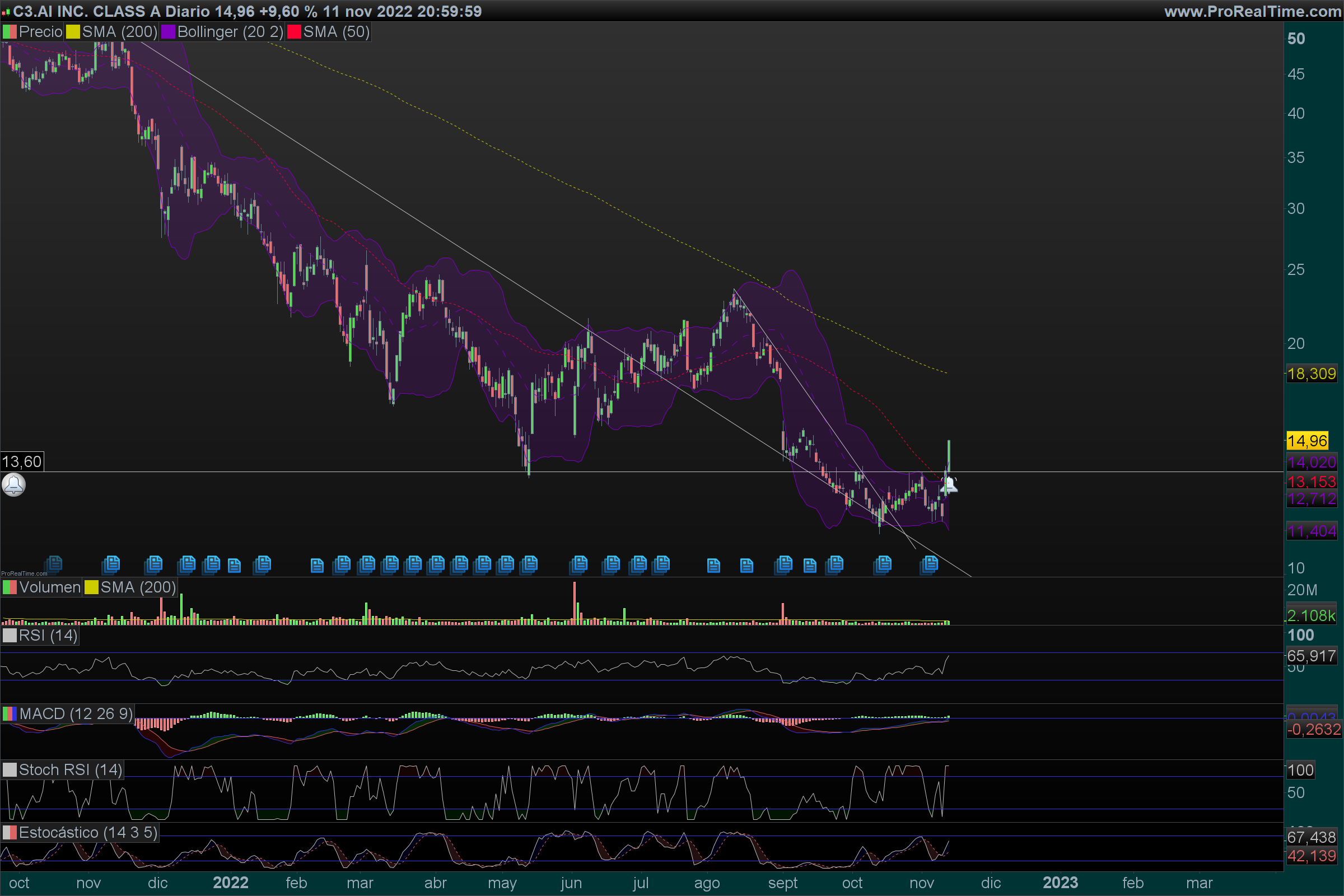This screenshot has height=896, width=1344.
Task: Open the leftmost news document icon
Action: [x=54, y=564]
